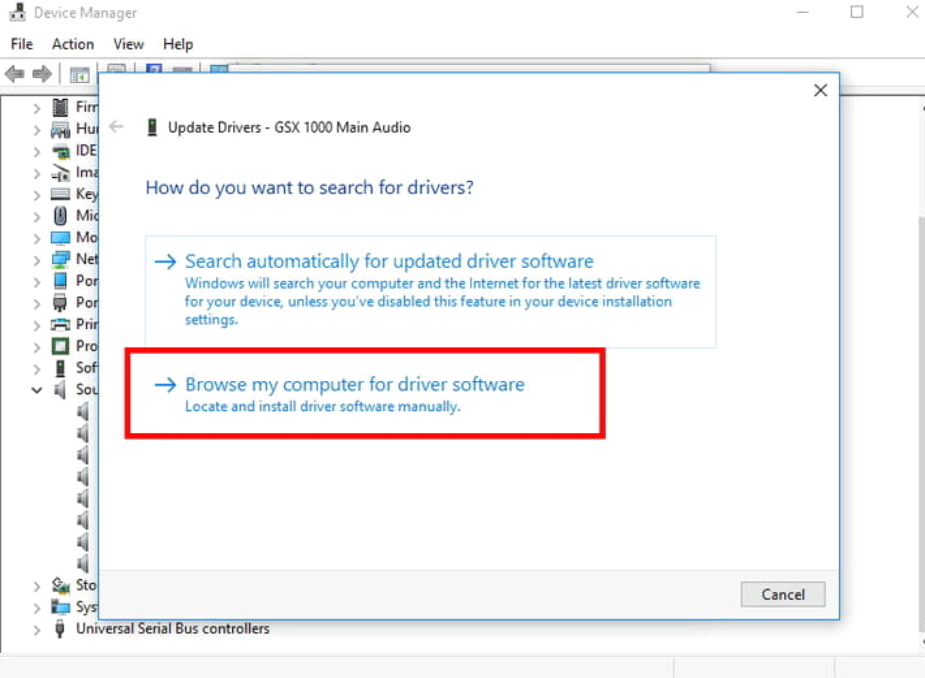The width and height of the screenshot is (925, 678).
Task: Select the Network adapters icon
Action: click(60, 258)
